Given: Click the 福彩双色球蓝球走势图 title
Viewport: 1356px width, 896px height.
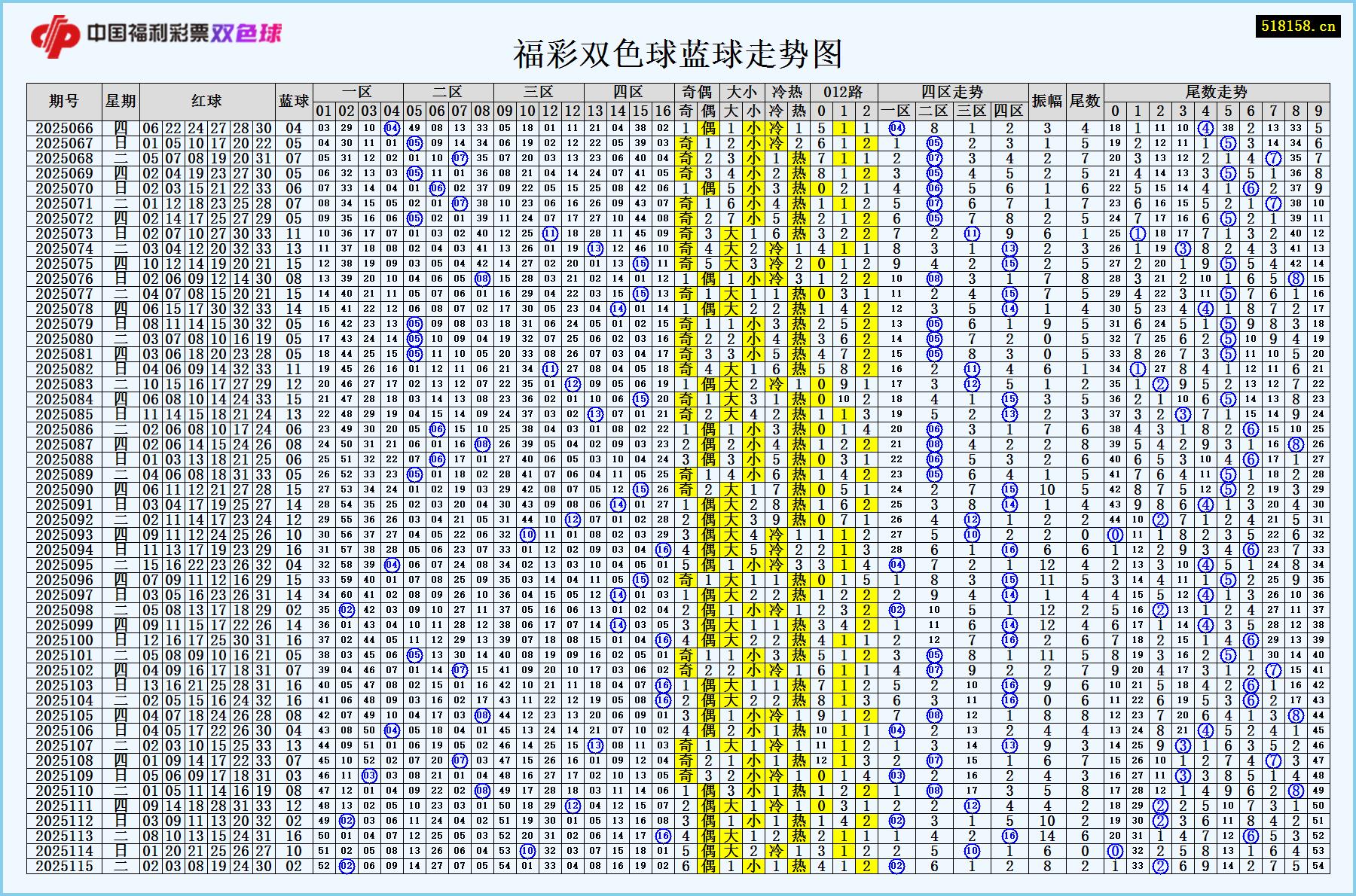Looking at the screenshot, I should 678,54.
